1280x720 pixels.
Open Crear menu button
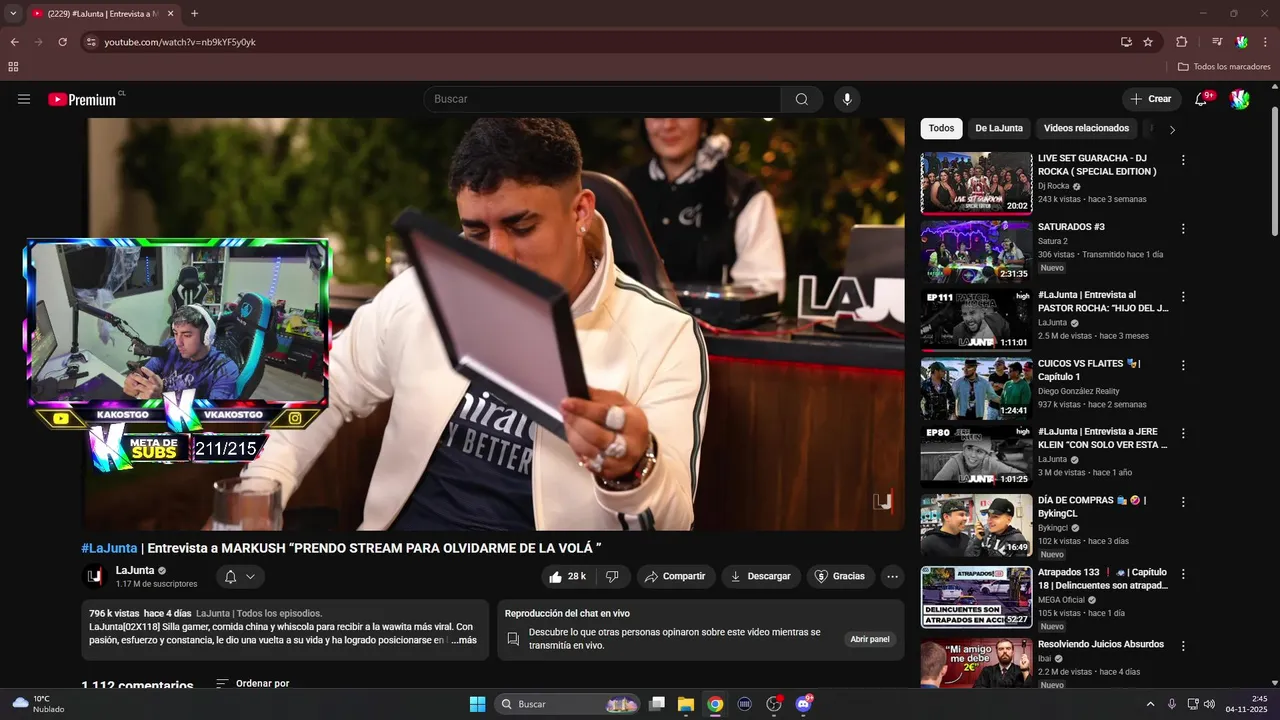coord(1151,99)
